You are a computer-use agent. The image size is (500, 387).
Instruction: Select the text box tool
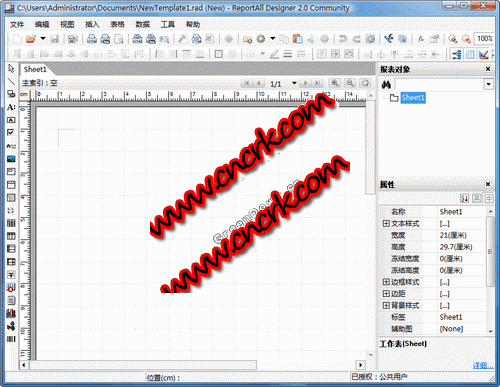[11, 120]
